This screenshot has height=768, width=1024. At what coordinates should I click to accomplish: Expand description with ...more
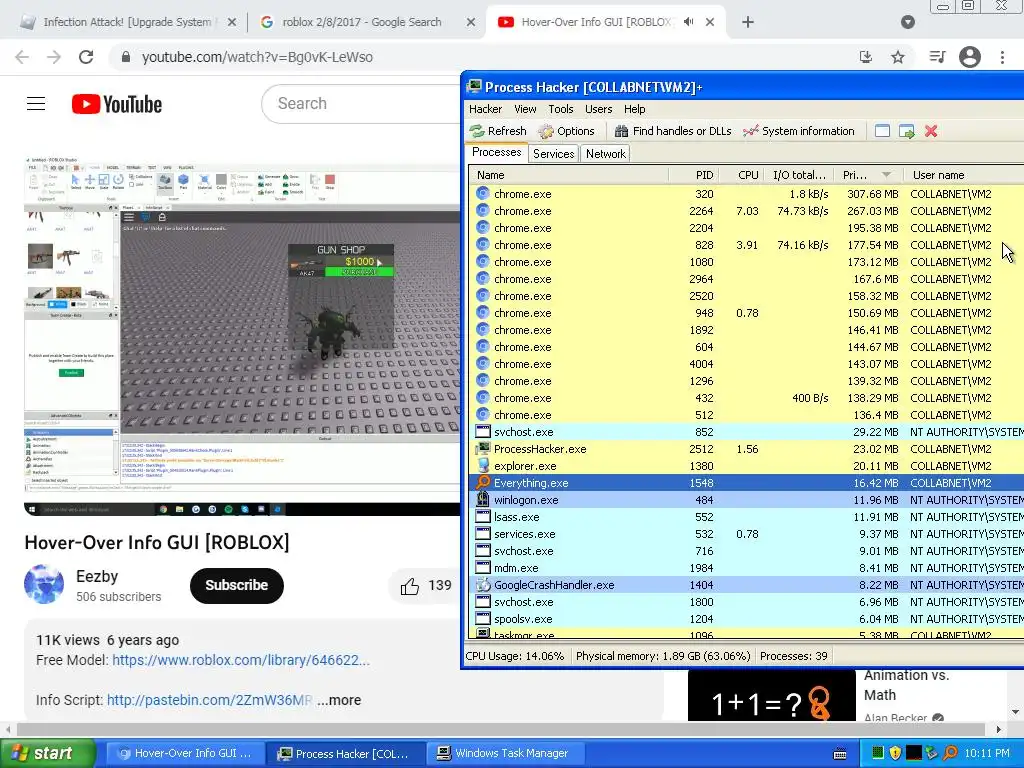(x=339, y=700)
